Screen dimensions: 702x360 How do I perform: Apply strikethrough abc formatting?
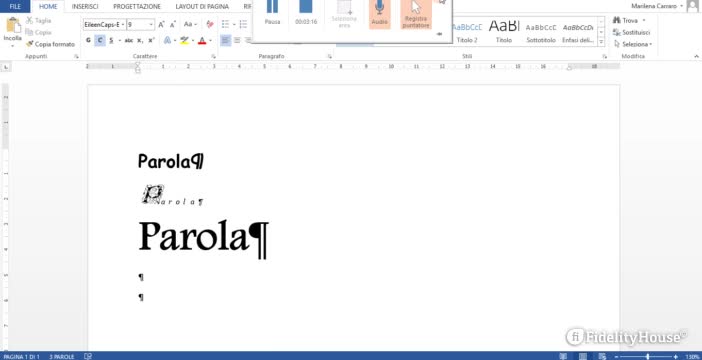click(129, 40)
